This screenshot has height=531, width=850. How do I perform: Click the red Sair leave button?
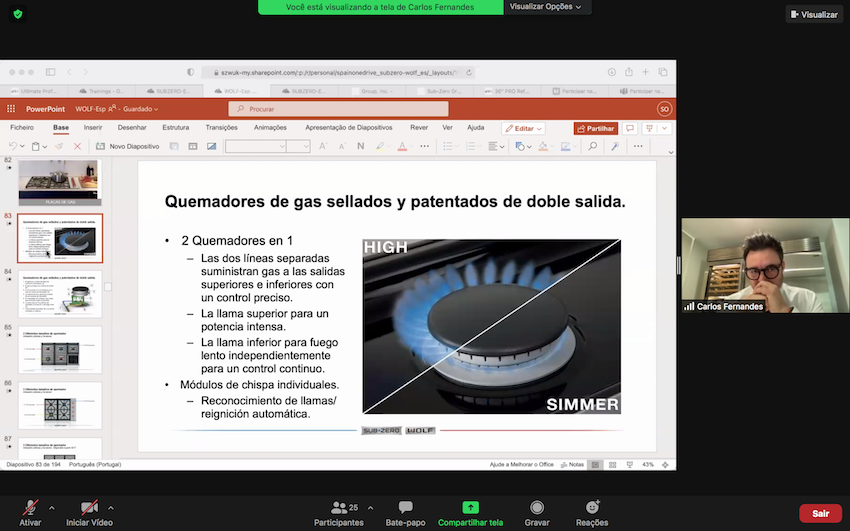pyautogui.click(x=820, y=513)
